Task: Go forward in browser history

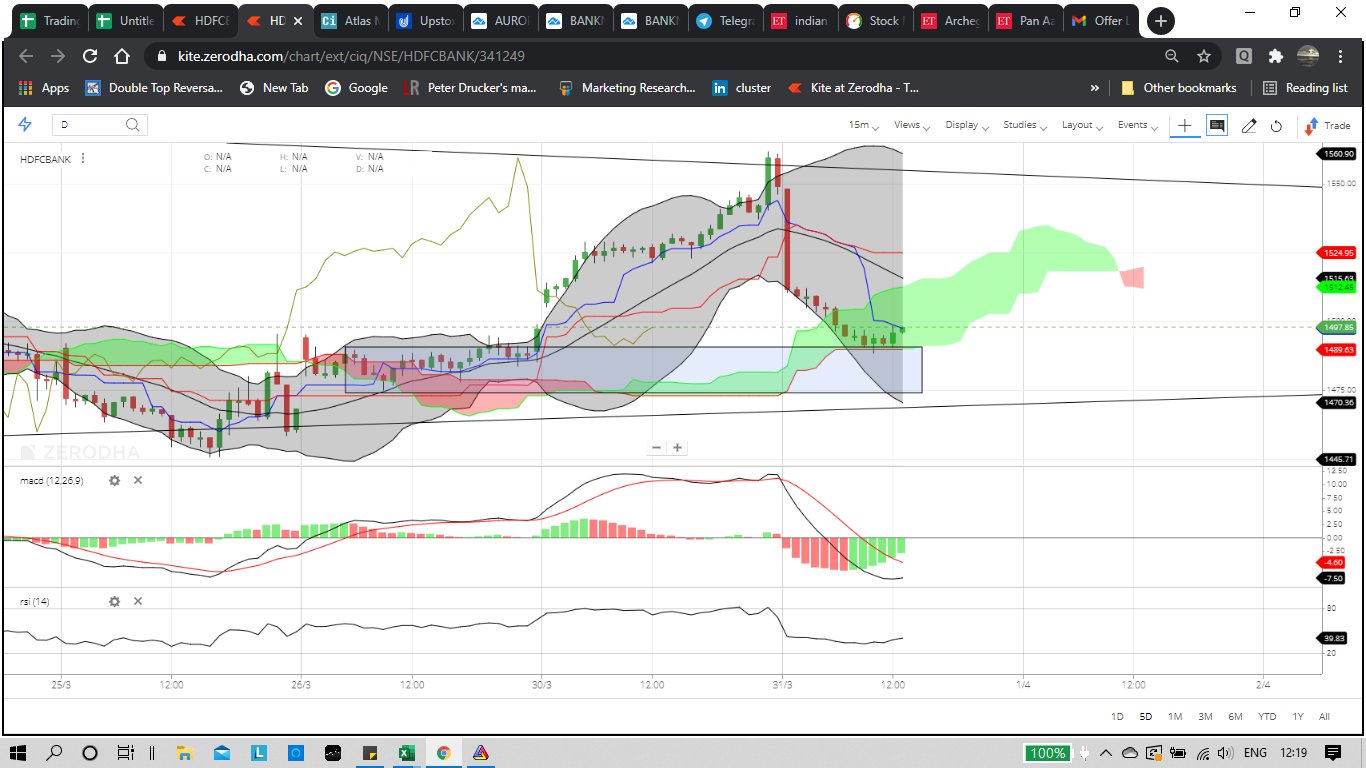Action: tap(58, 56)
